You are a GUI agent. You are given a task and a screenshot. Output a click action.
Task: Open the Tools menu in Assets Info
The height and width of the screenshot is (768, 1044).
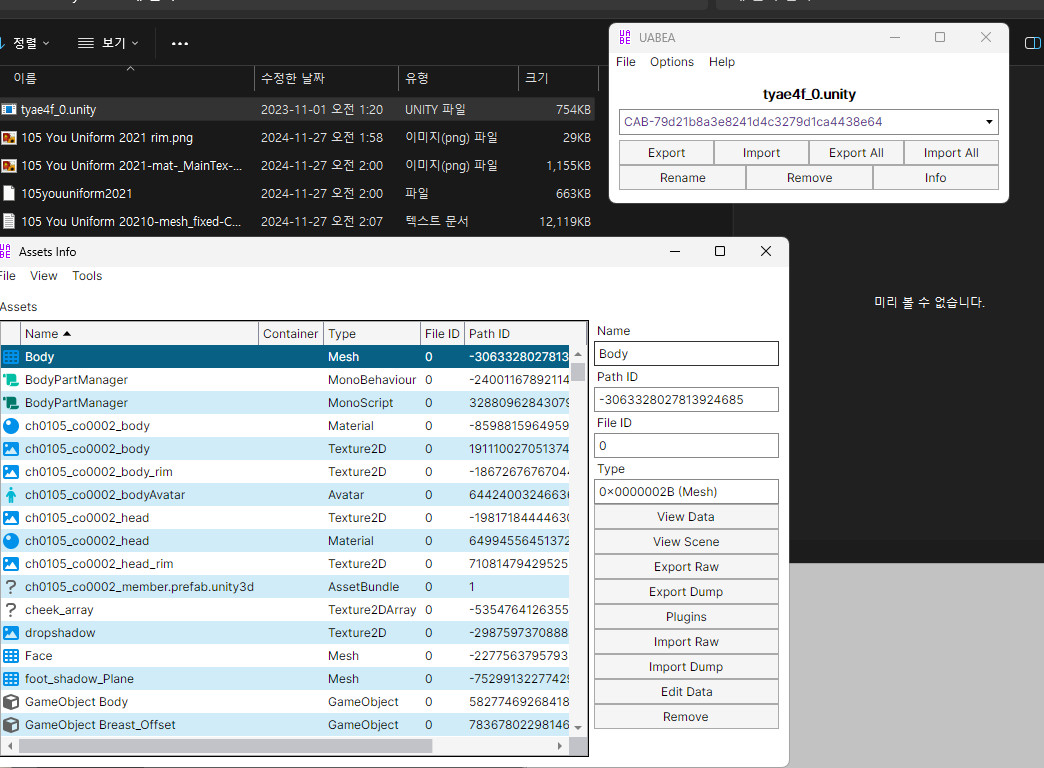point(87,276)
